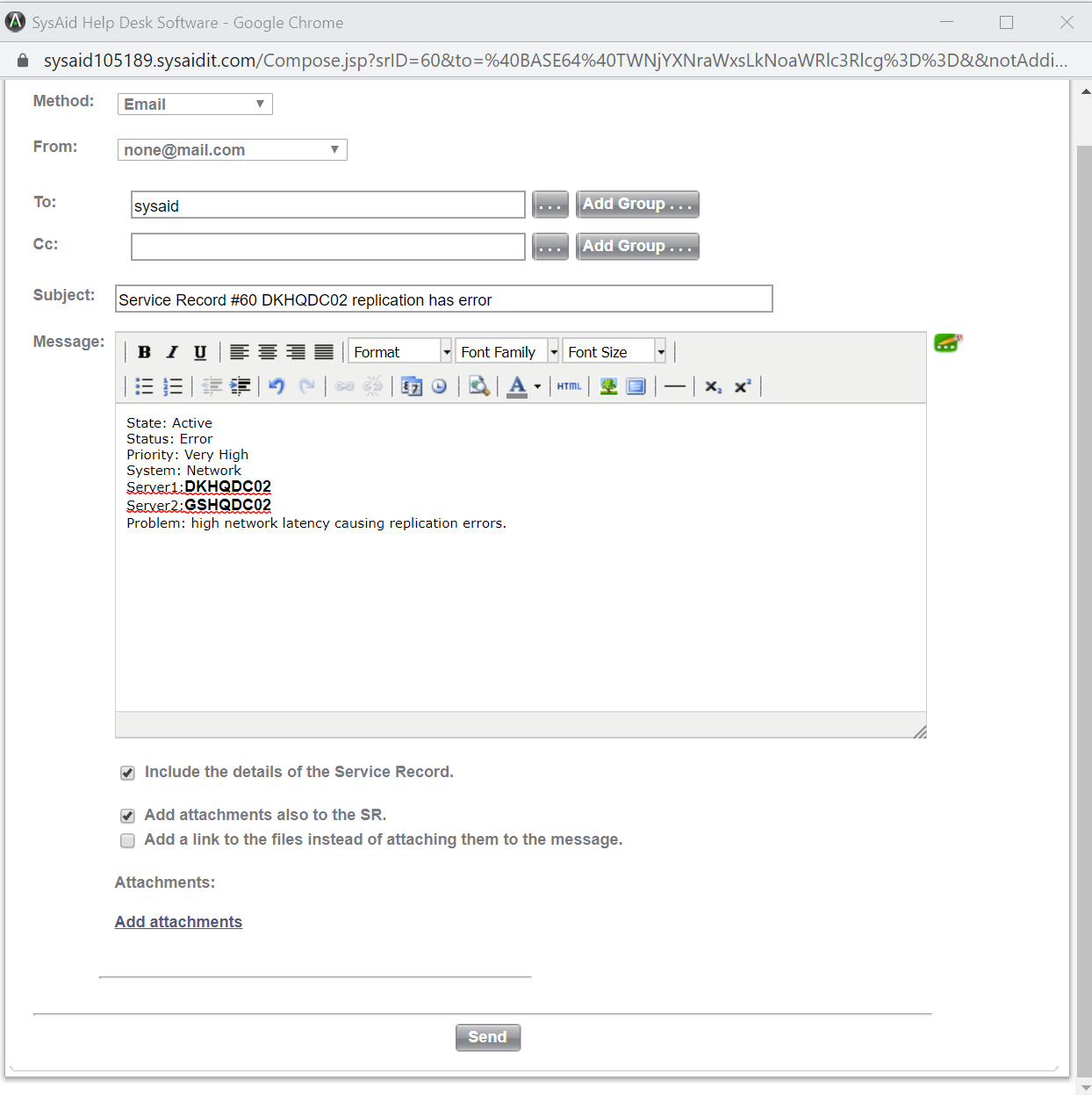This screenshot has width=1092, height=1095.
Task: Insert a horizontal rule line
Action: pyautogui.click(x=675, y=385)
